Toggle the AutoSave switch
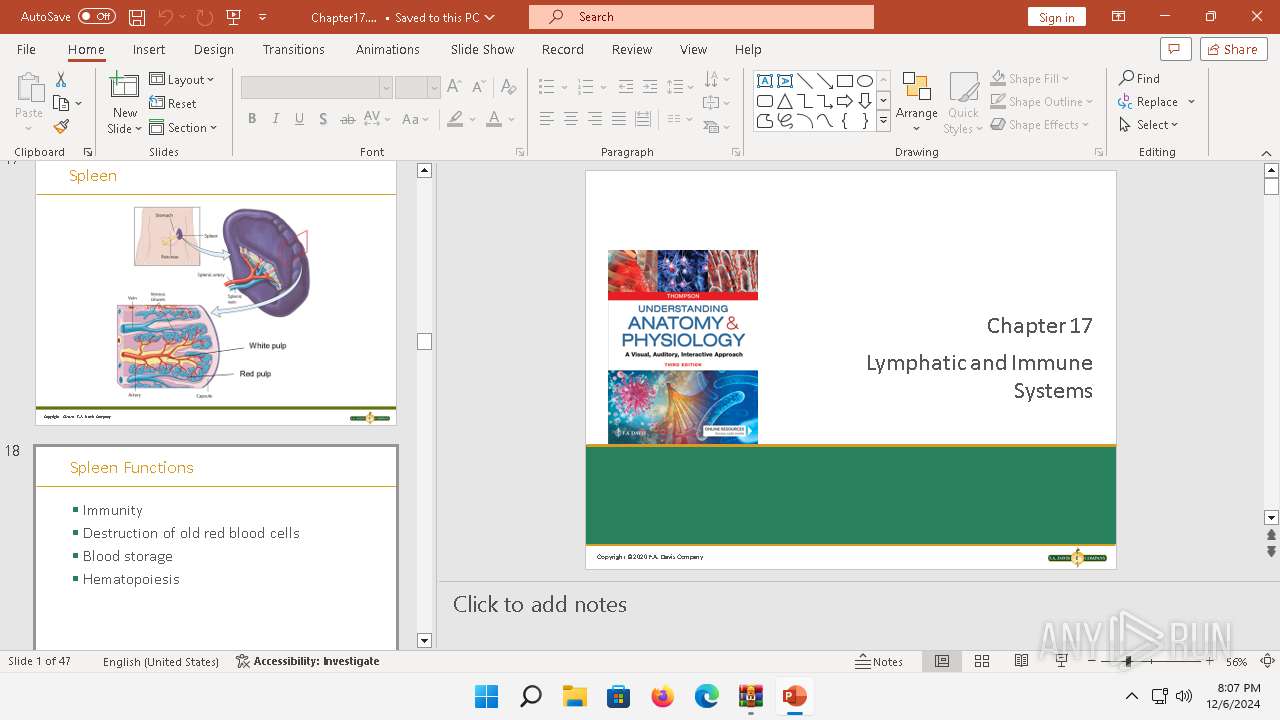The image size is (1280, 720). (x=97, y=17)
